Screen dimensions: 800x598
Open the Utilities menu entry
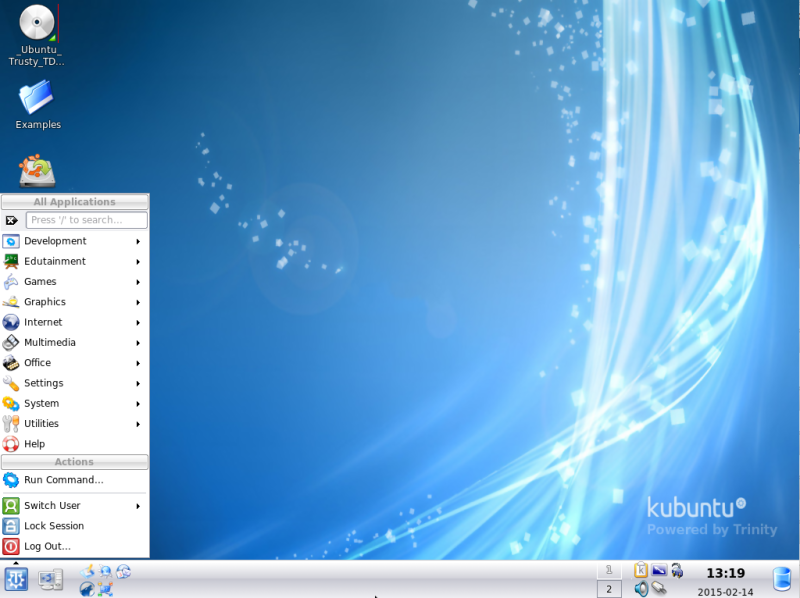(x=74, y=424)
